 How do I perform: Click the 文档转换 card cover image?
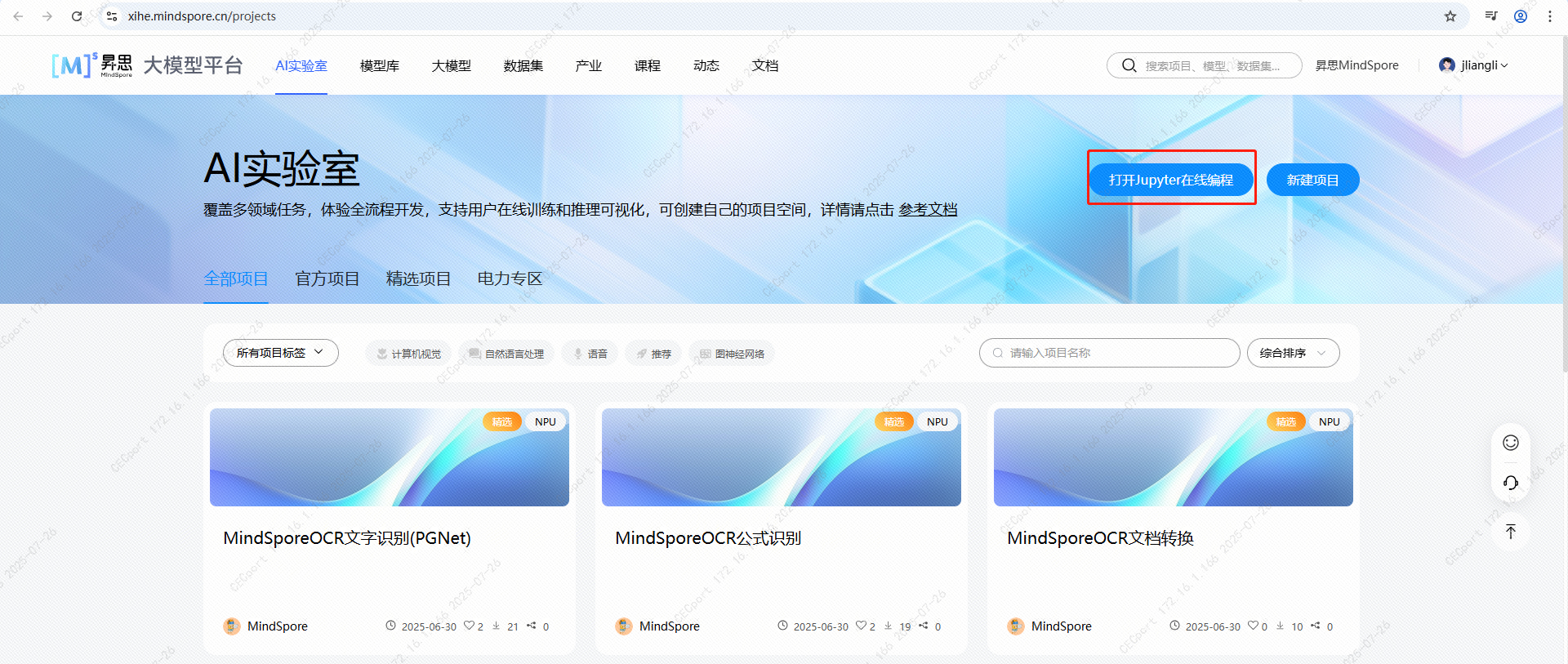click(x=1174, y=457)
